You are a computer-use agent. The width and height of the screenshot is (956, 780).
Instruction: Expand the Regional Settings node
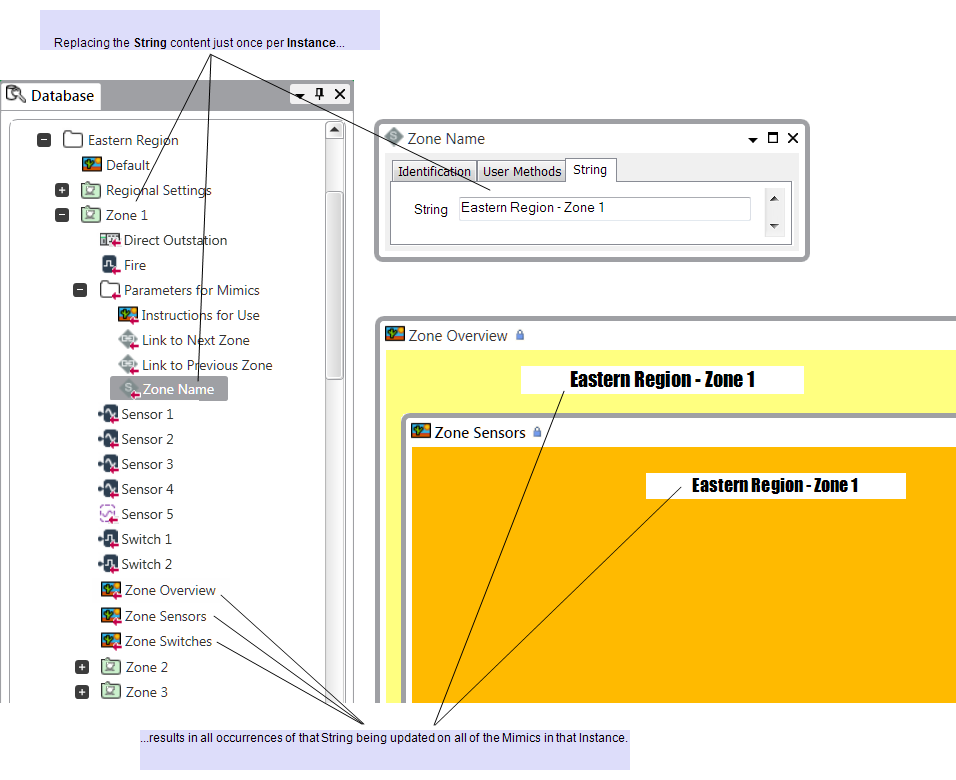point(62,190)
